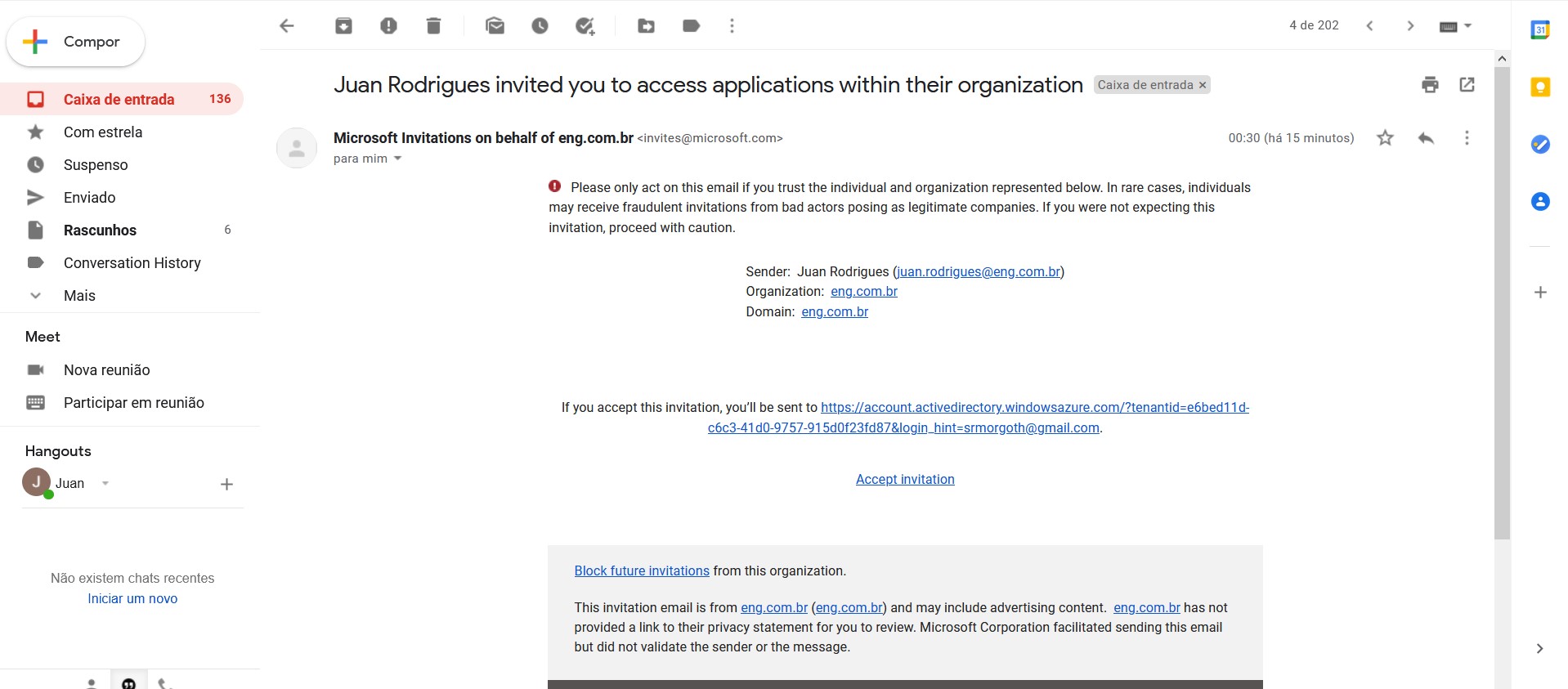
Task: Delete this email with the trash icon
Action: pyautogui.click(x=434, y=26)
